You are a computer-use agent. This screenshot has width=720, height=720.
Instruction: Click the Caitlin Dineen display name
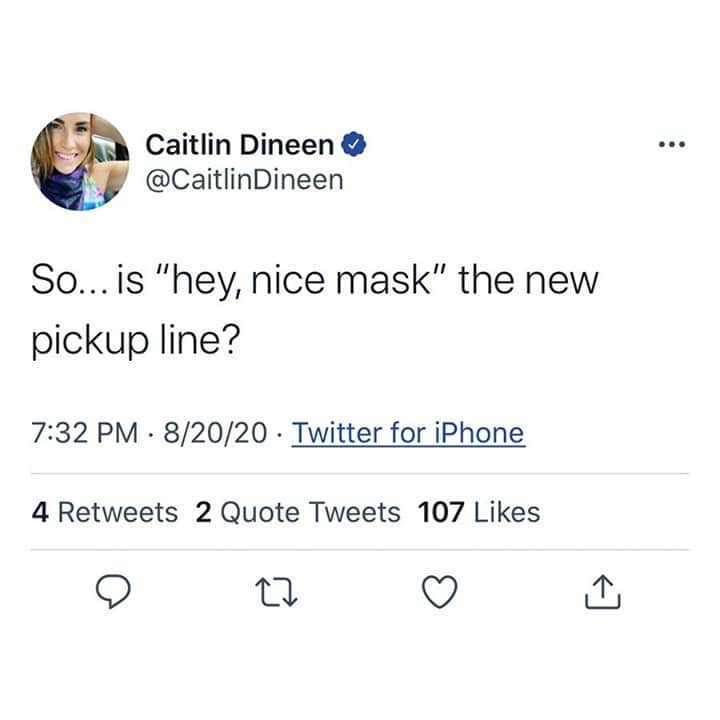[239, 145]
